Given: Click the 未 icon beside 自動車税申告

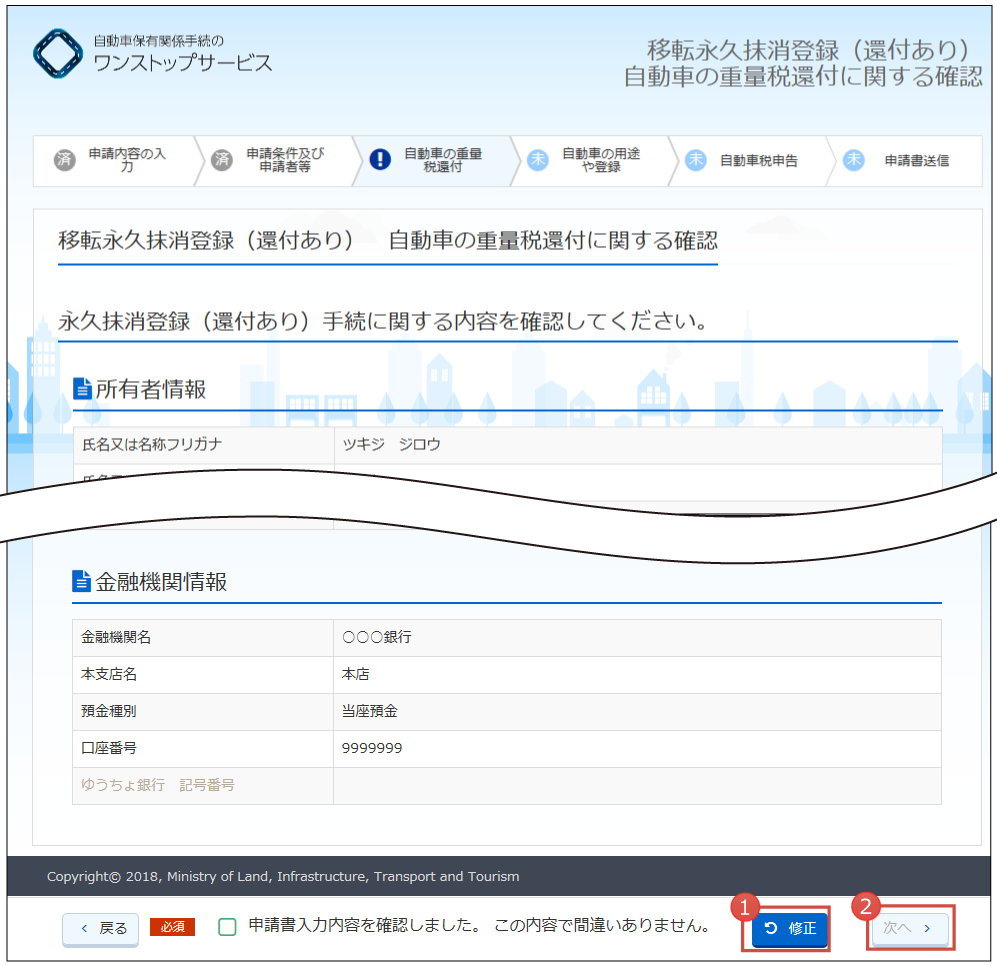Looking at the screenshot, I should coord(696,161).
